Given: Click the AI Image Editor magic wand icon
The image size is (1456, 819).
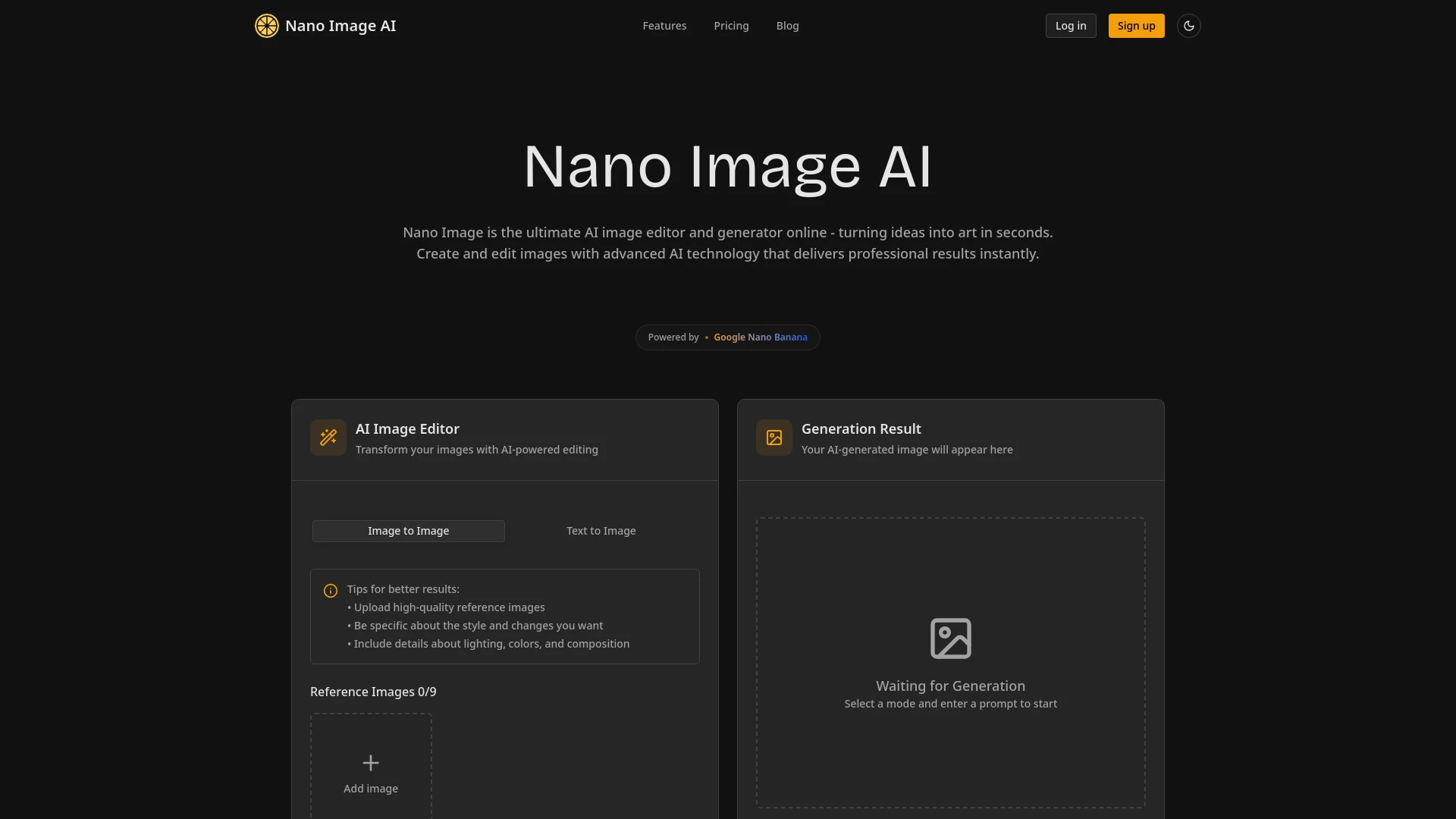Looking at the screenshot, I should (x=328, y=438).
